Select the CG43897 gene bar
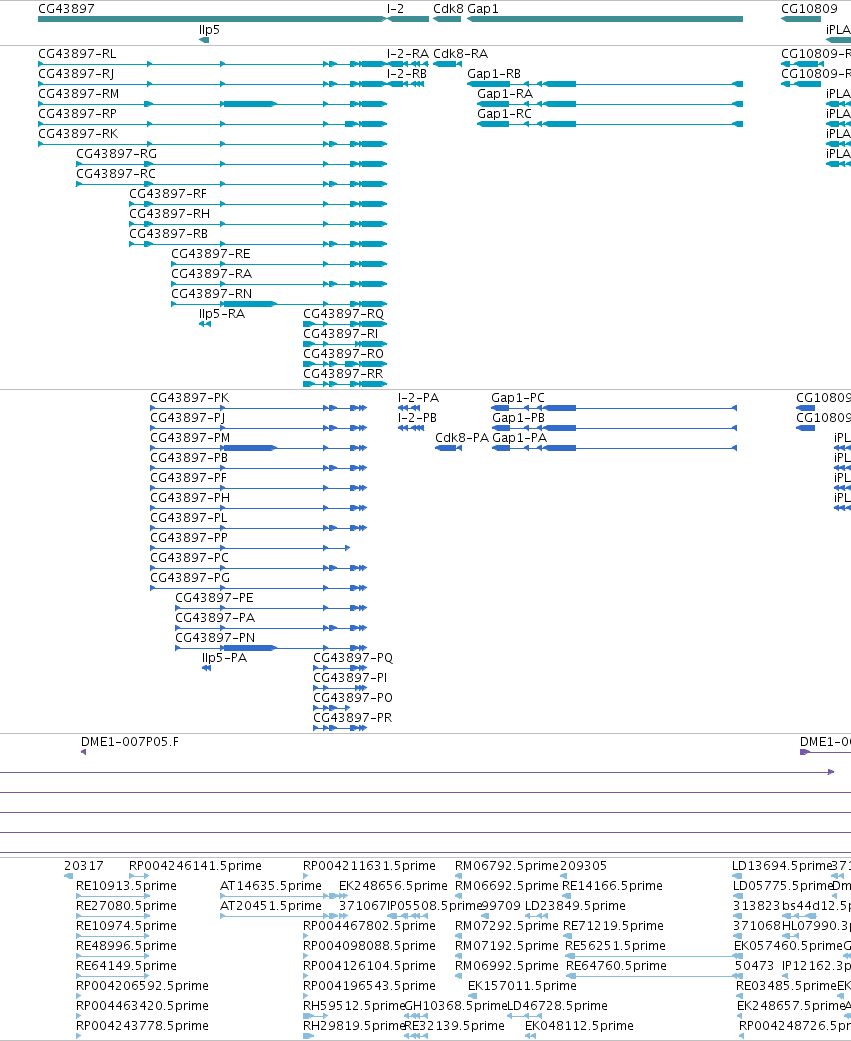 [x=212, y=19]
